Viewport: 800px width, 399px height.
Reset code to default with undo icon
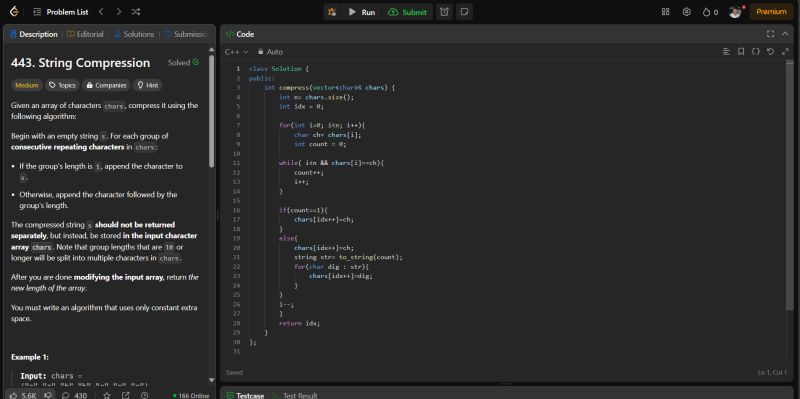pos(770,52)
